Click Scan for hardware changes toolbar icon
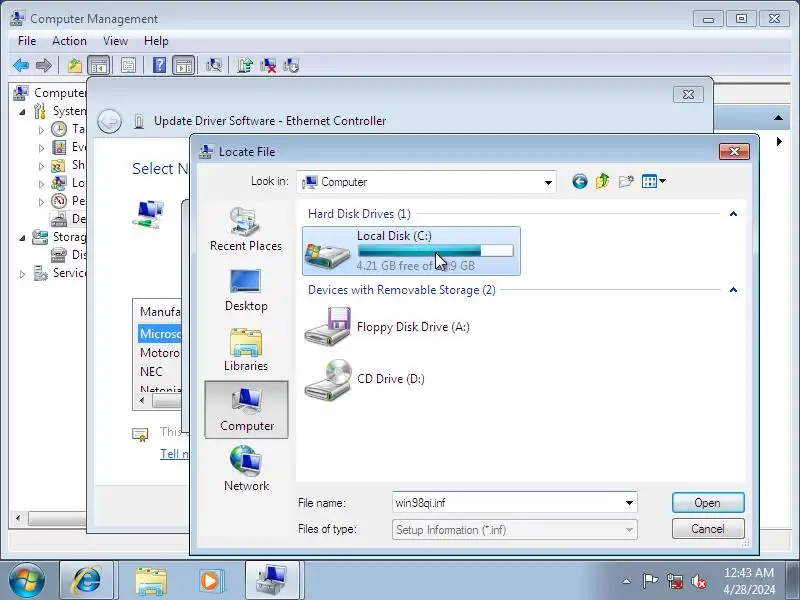 (x=214, y=65)
